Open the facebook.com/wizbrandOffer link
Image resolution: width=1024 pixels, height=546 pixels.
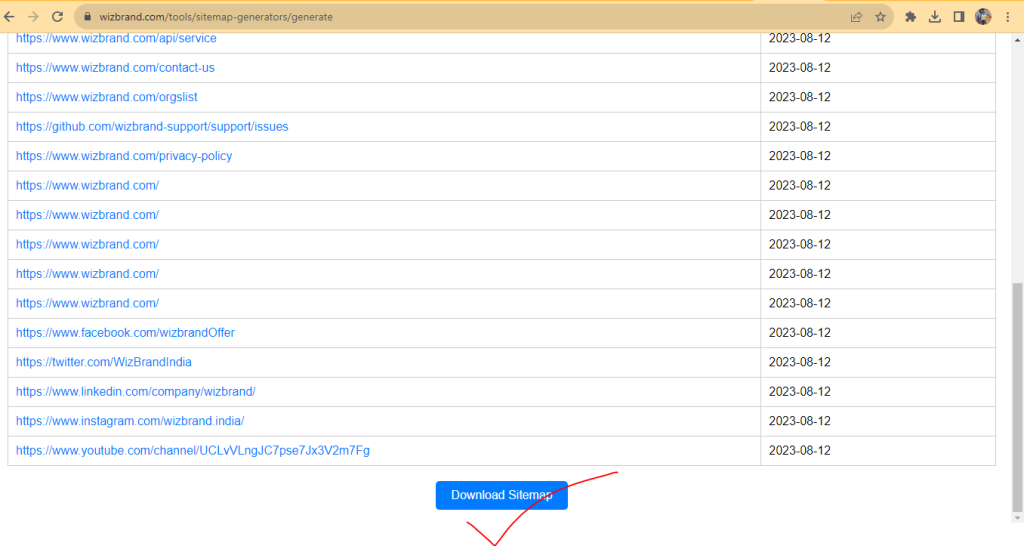pyautogui.click(x=125, y=333)
